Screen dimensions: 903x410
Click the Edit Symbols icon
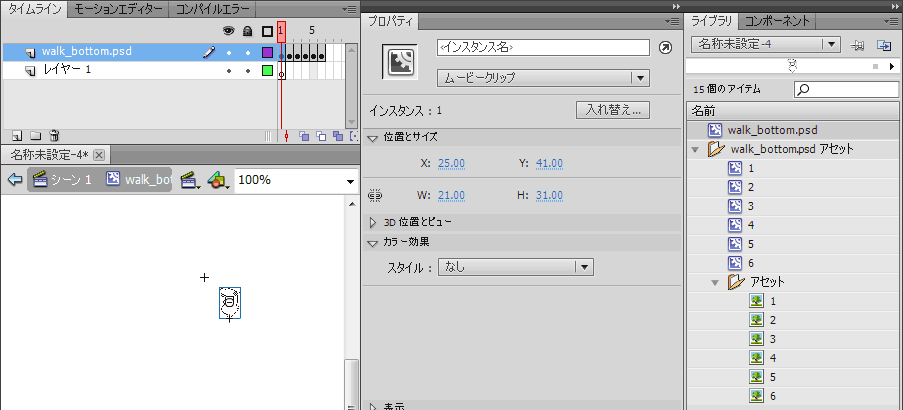(x=217, y=180)
